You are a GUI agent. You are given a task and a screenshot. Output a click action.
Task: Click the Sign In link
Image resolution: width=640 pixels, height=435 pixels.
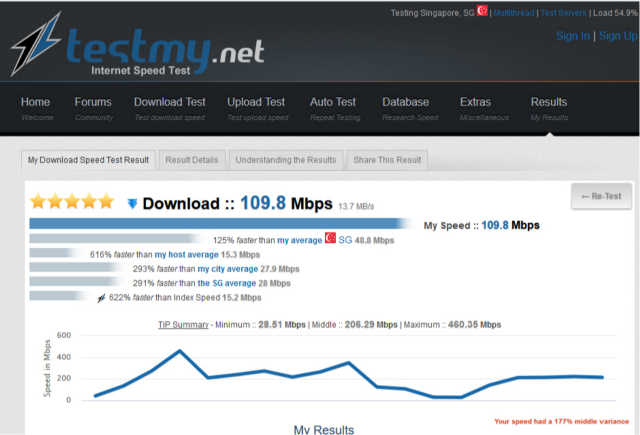pos(573,36)
